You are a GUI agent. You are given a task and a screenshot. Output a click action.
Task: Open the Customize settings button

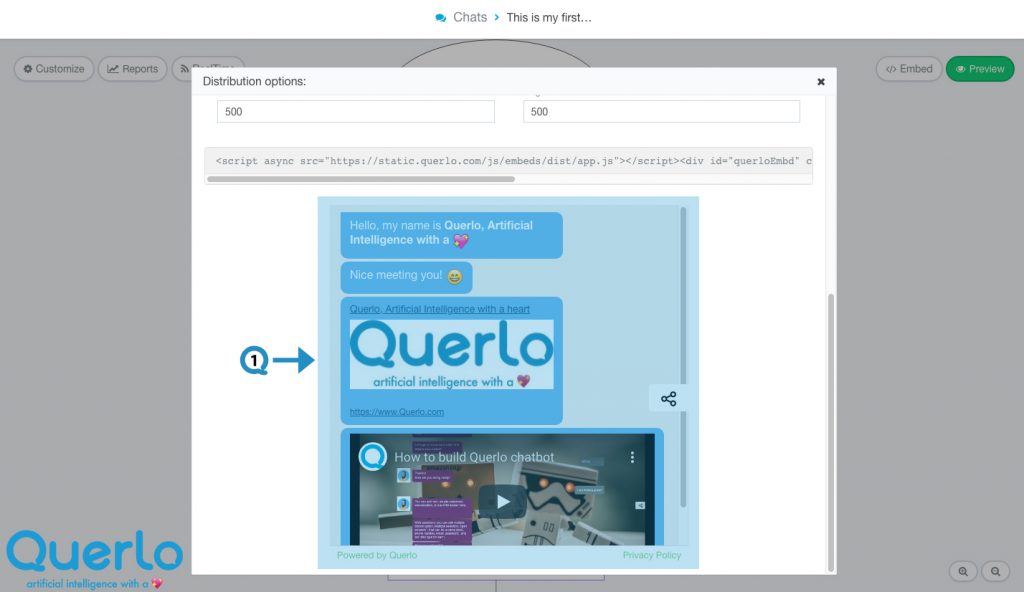(x=54, y=69)
